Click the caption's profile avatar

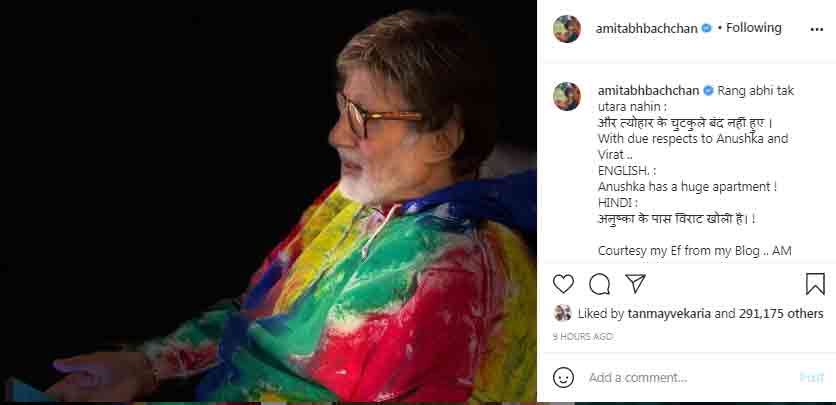click(x=567, y=96)
